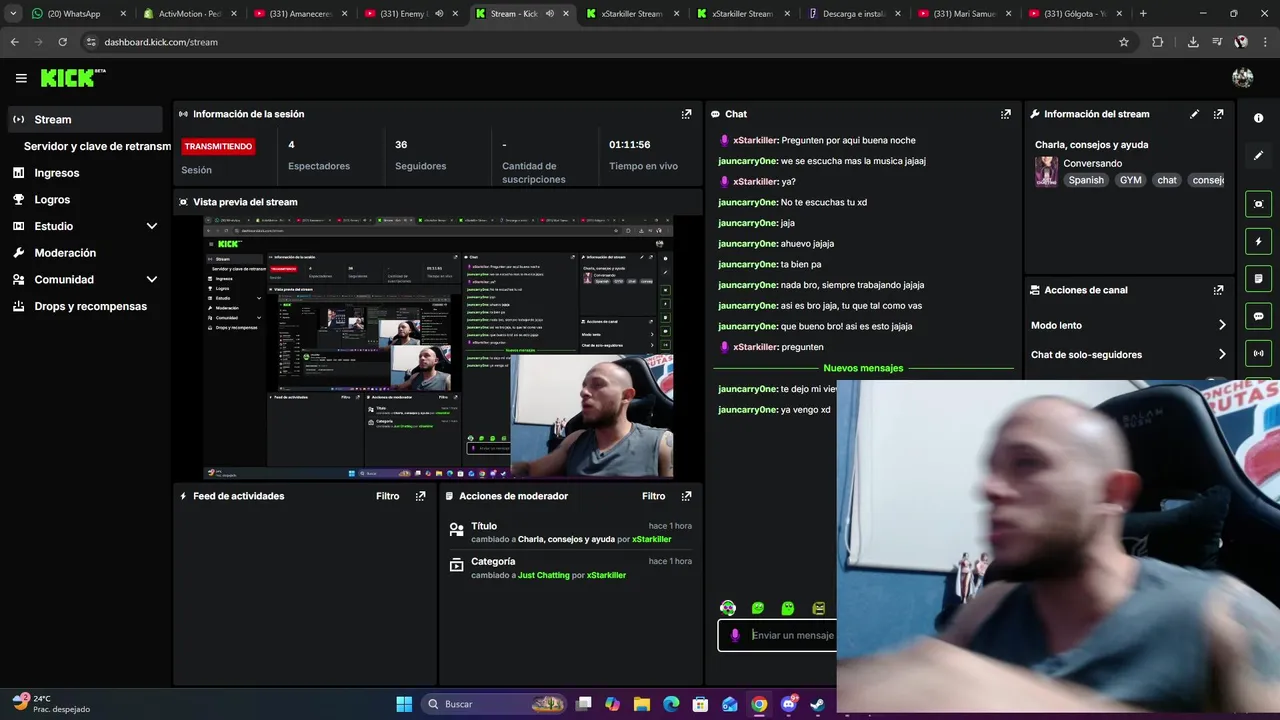Pop out the Información del stream panel

(x=1218, y=114)
